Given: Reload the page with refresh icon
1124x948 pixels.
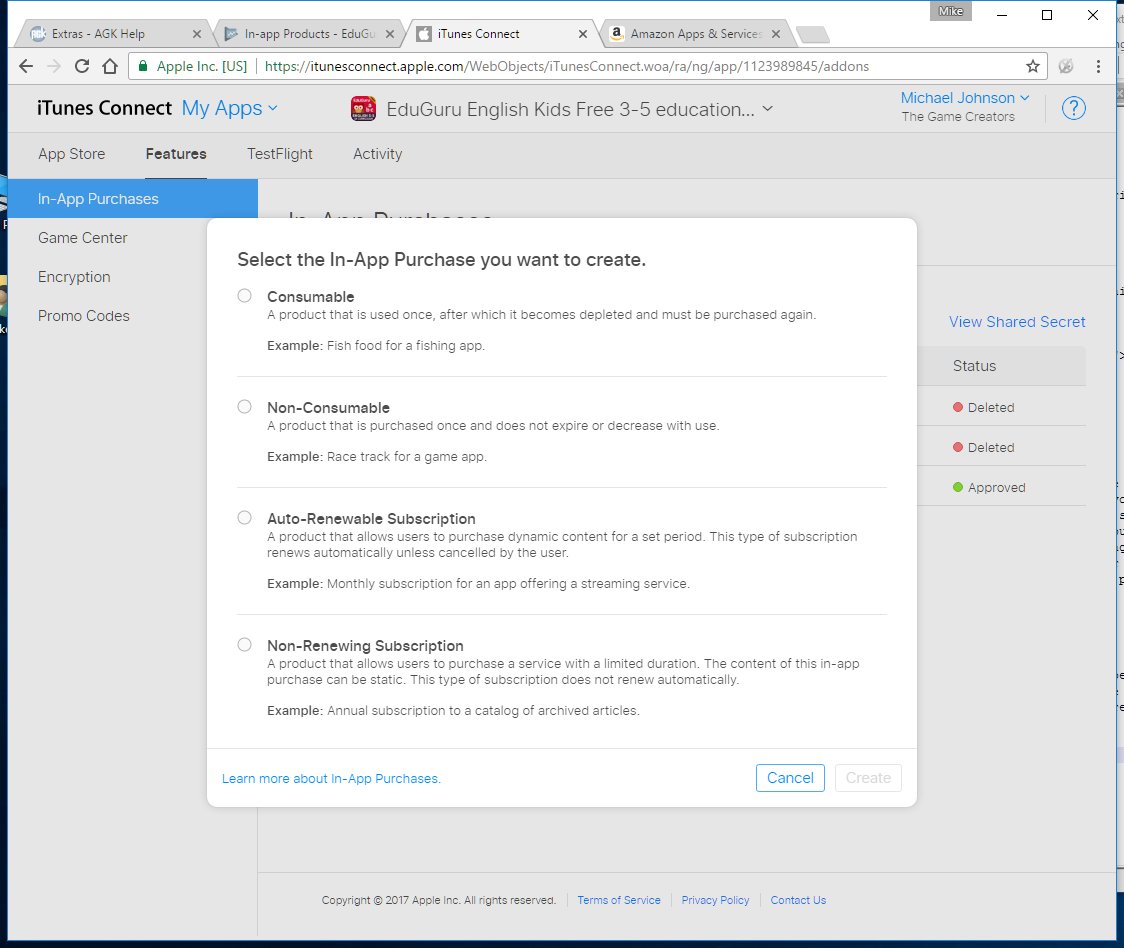Looking at the screenshot, I should click(82, 66).
